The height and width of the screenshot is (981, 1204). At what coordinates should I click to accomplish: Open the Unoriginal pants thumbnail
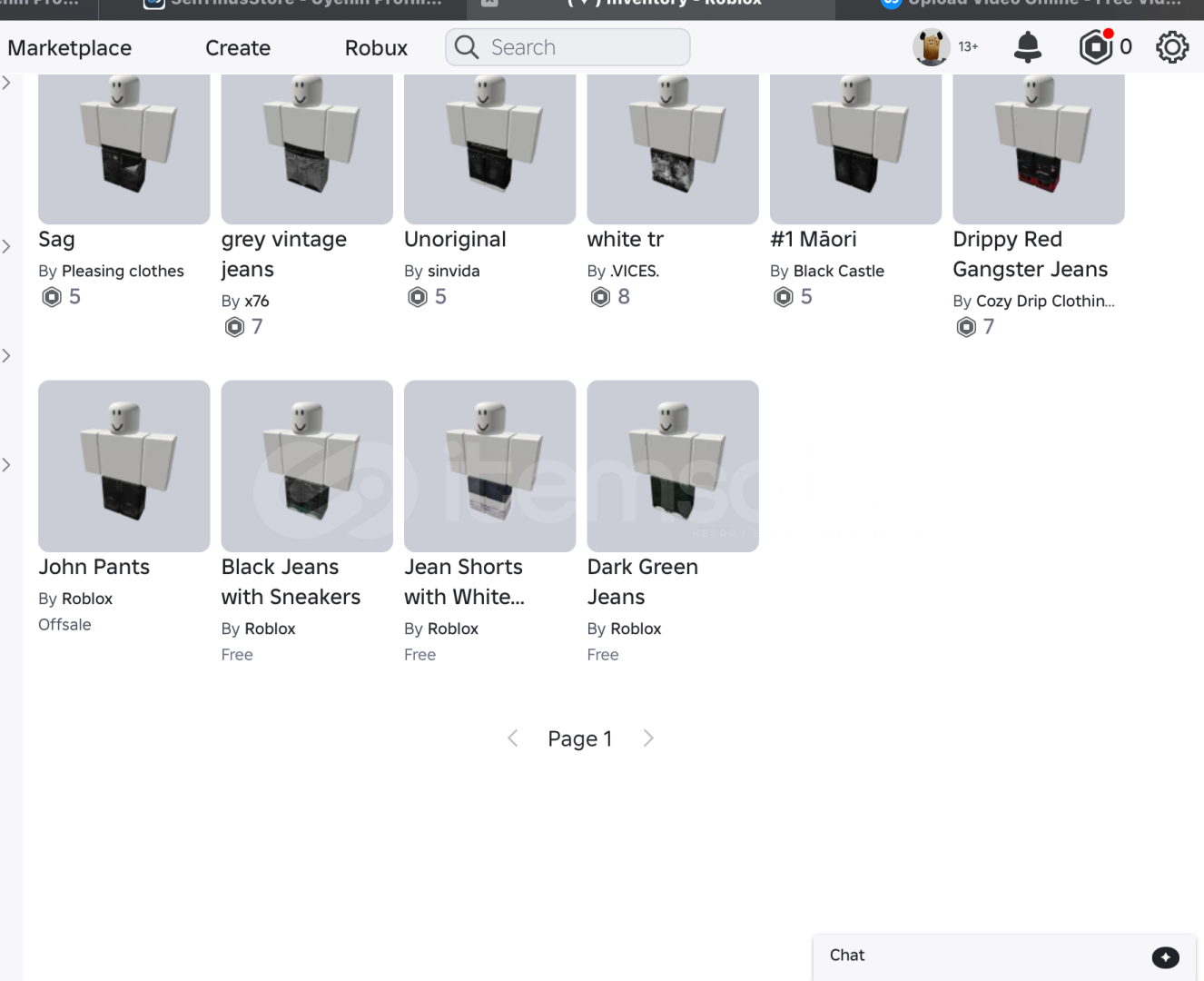[490, 149]
